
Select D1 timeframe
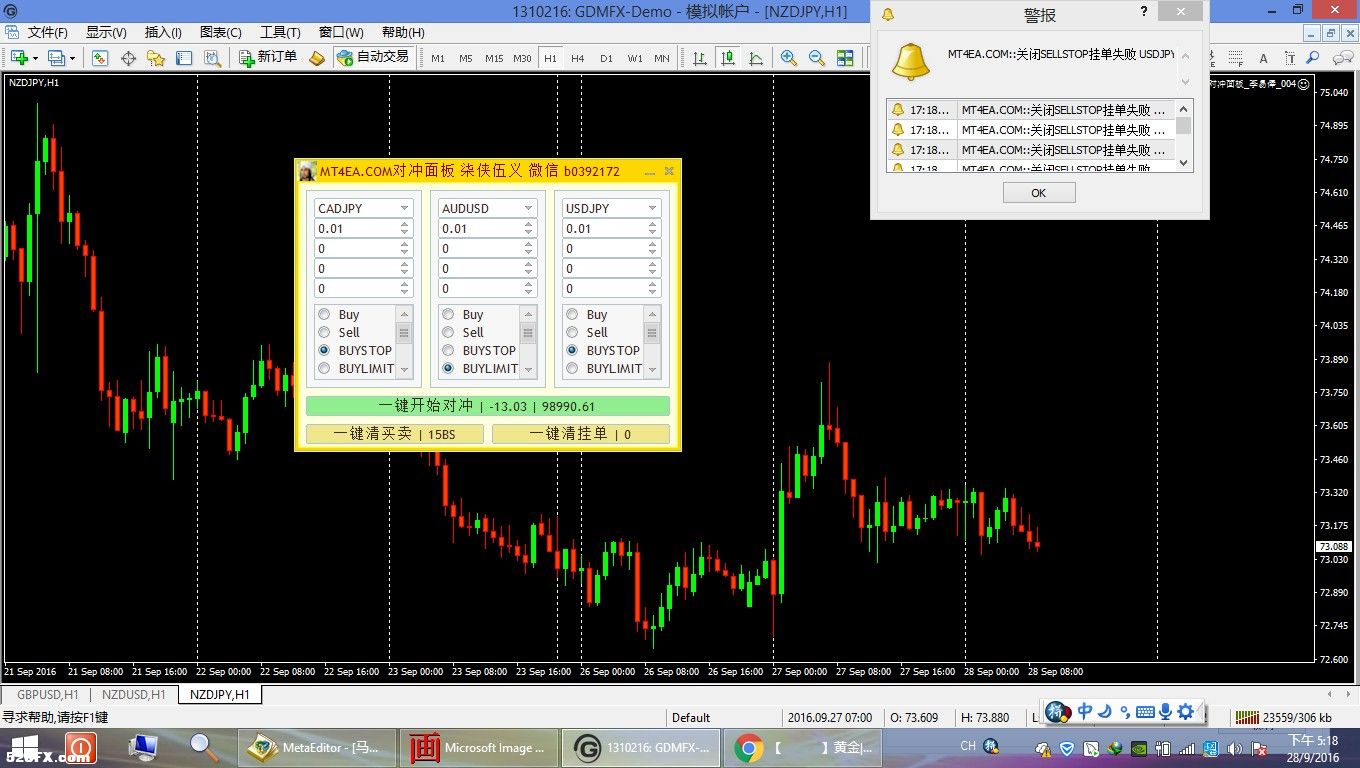coord(606,58)
